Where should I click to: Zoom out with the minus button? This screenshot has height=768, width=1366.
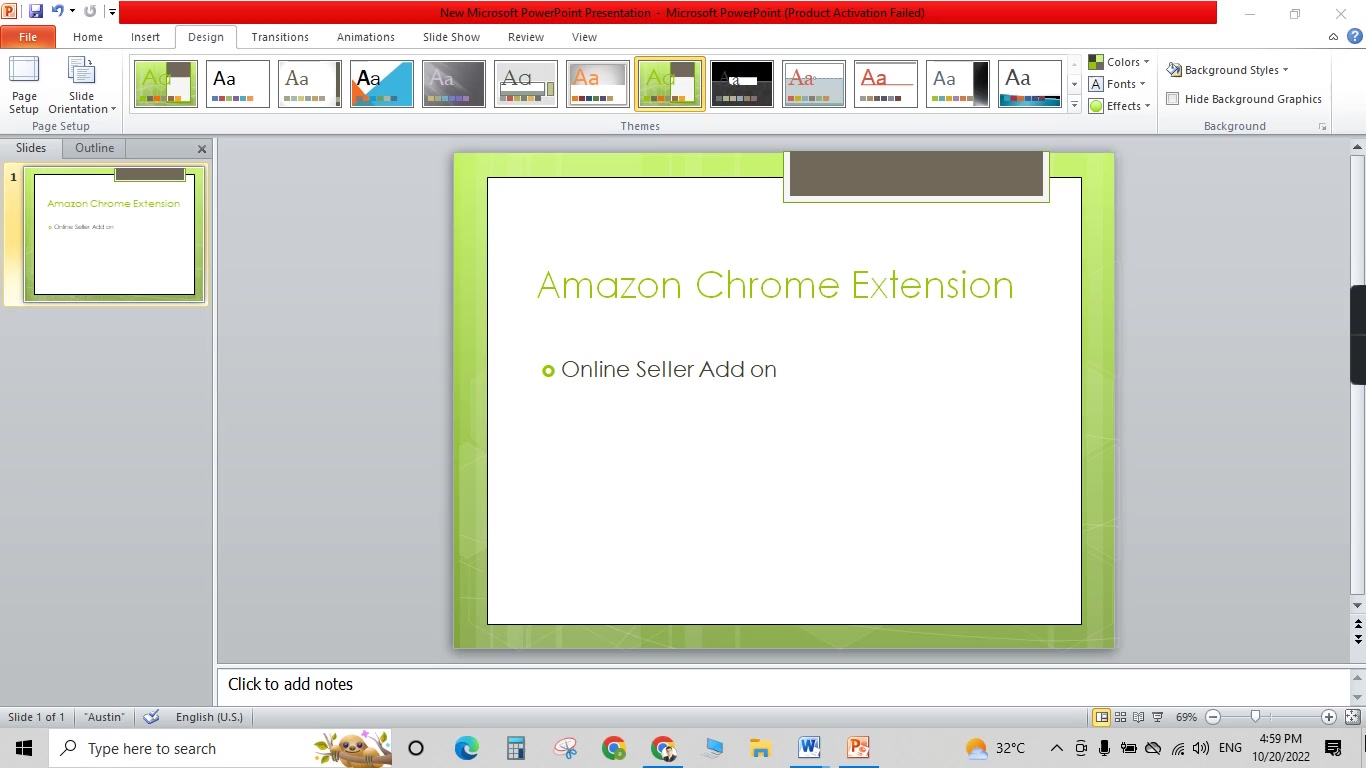click(1213, 717)
